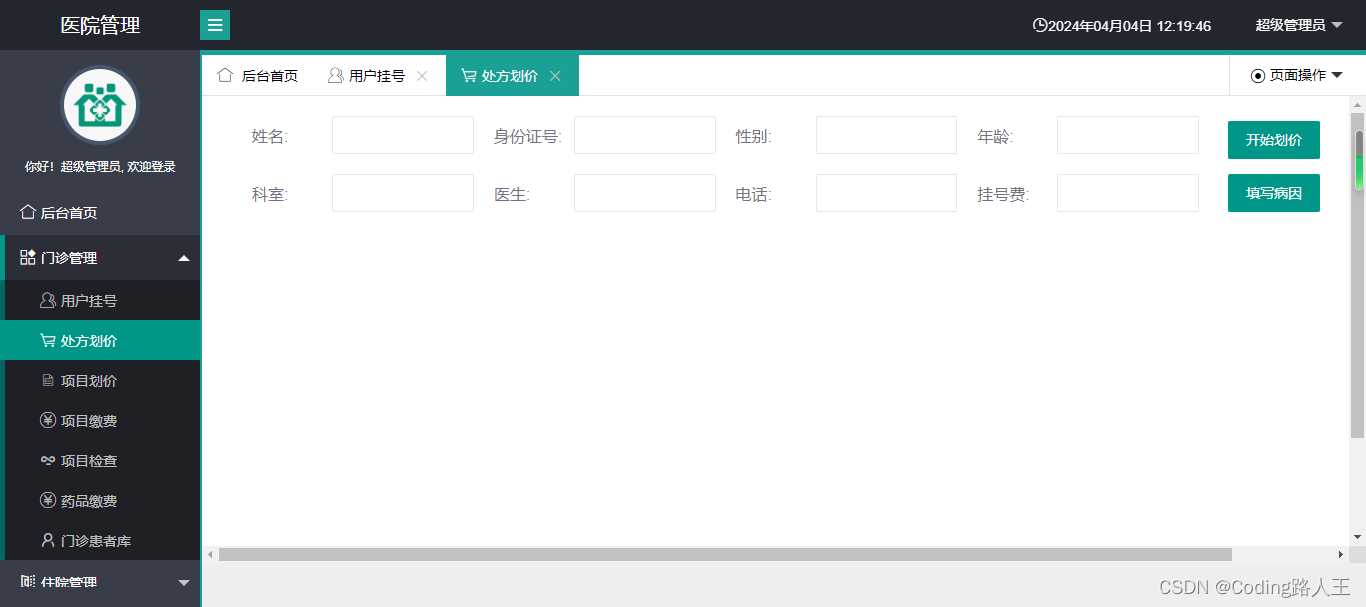Image resolution: width=1366 pixels, height=607 pixels.
Task: Click the target icon beside 页面操作
Action: 1258,75
